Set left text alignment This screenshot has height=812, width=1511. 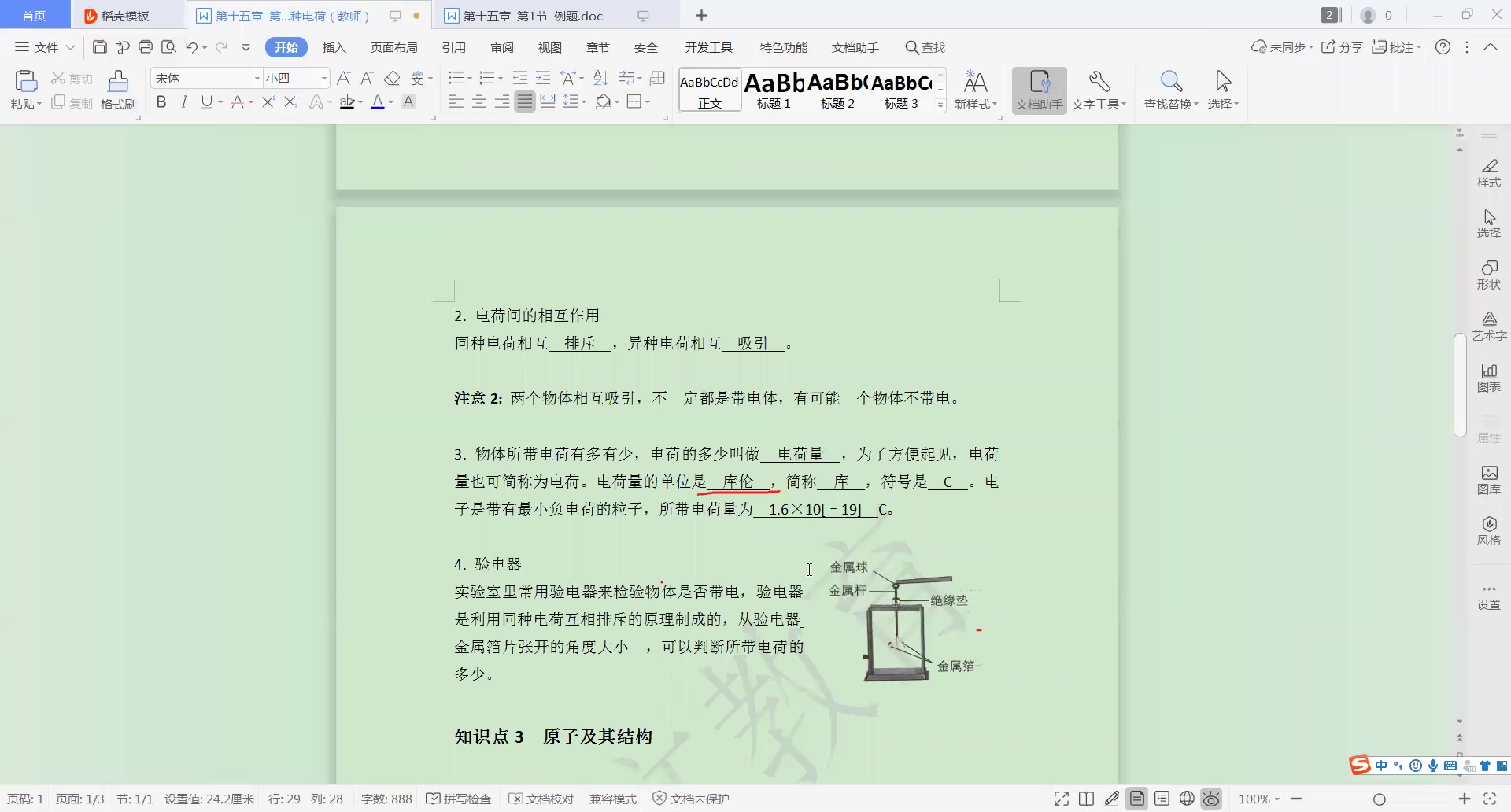456,101
